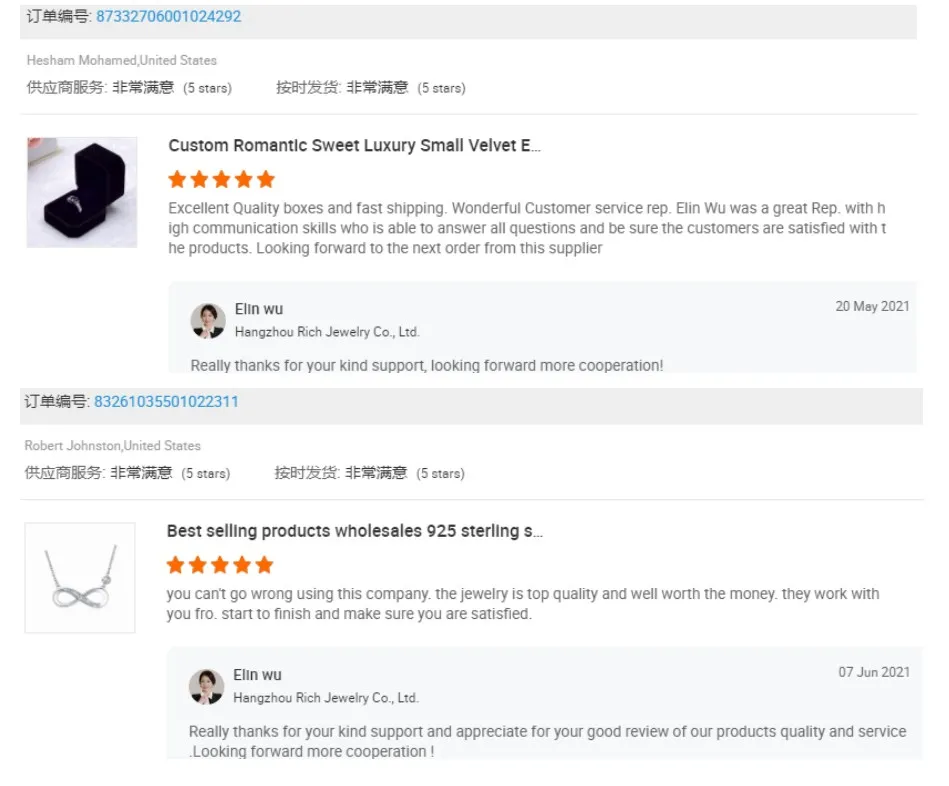The image size is (949, 786).
Task: Click Hangzhou Rich Jewelry Co. in first reply
Action: click(x=327, y=332)
